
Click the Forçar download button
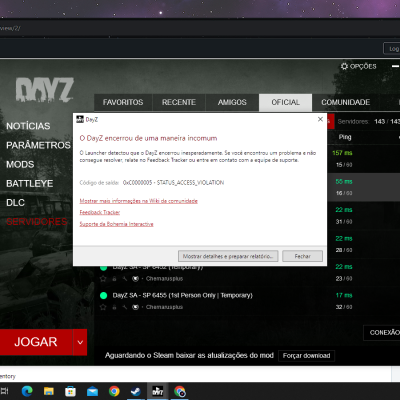click(306, 356)
